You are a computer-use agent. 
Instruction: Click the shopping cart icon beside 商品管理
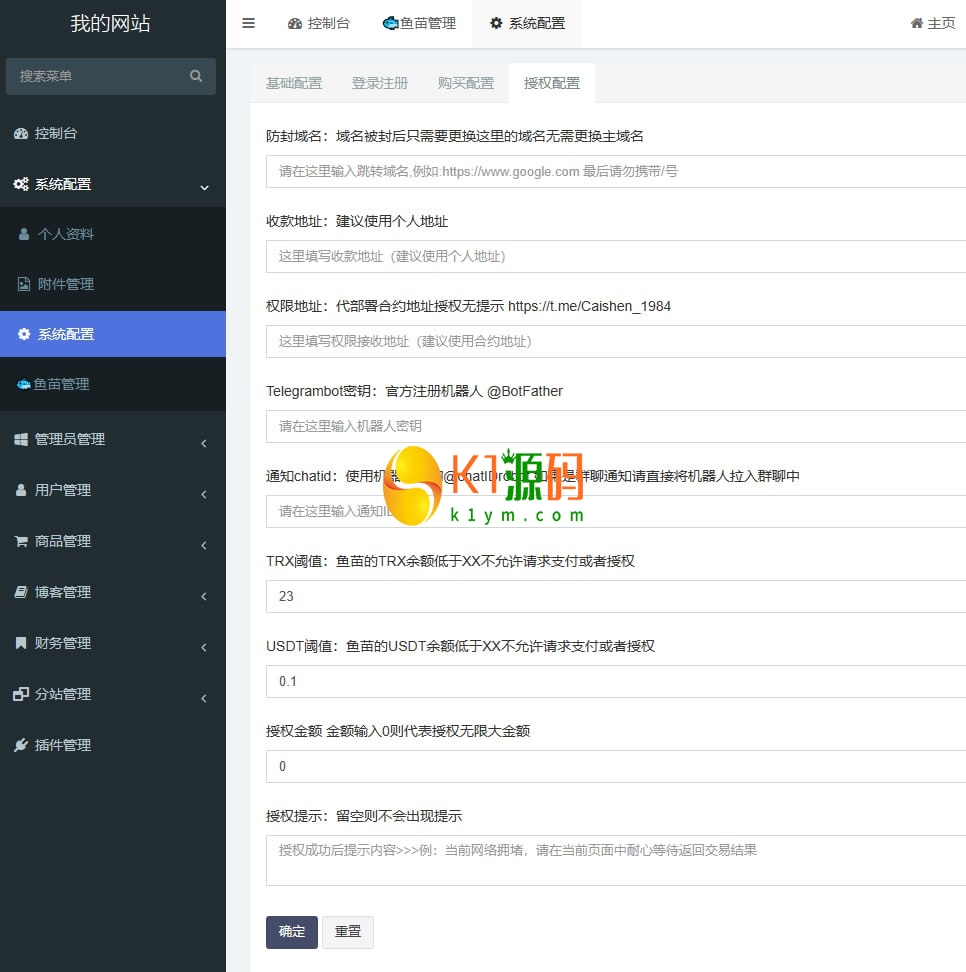[x=21, y=541]
